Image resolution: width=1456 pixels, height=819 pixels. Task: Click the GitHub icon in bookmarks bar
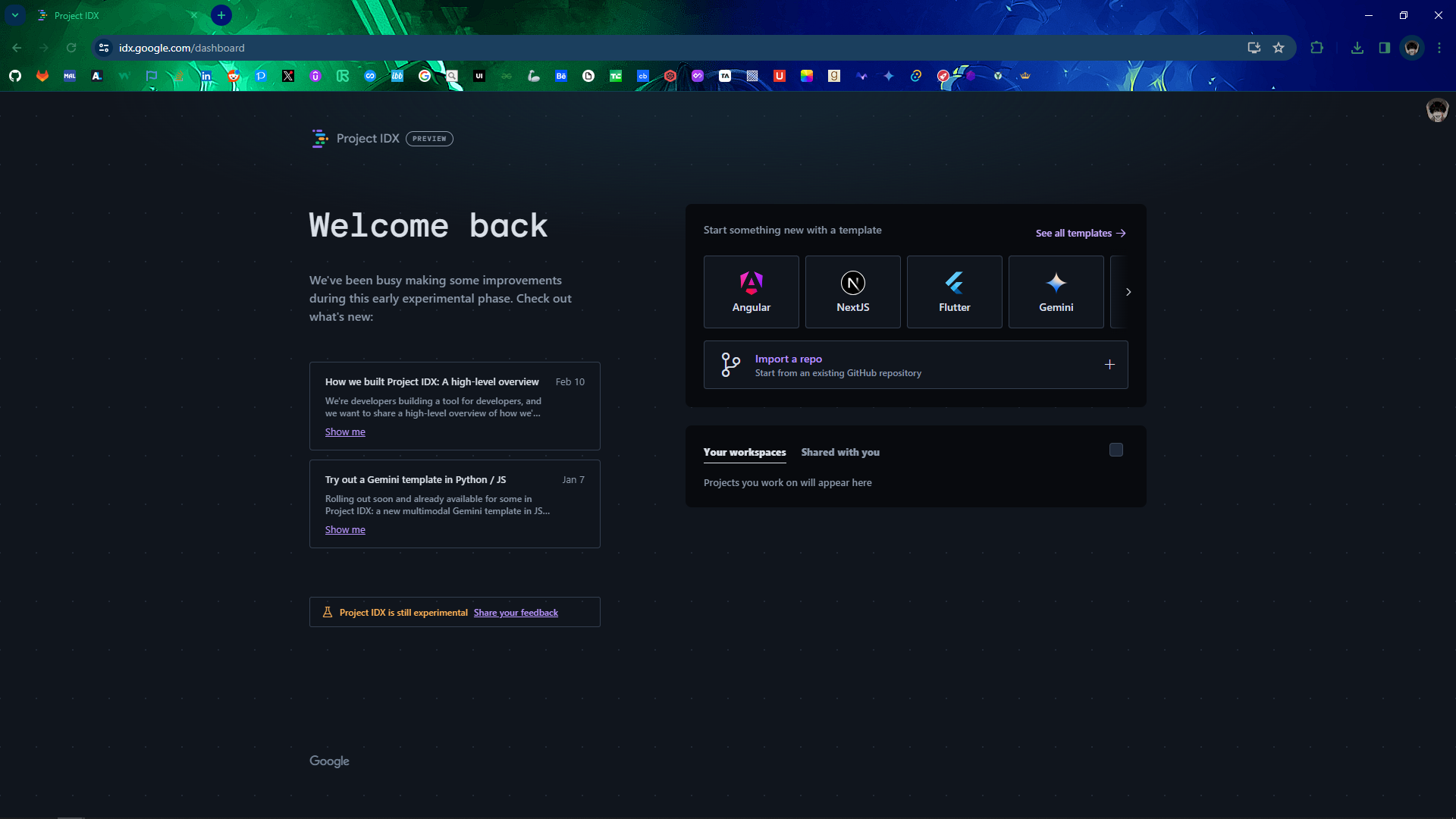pos(15,76)
